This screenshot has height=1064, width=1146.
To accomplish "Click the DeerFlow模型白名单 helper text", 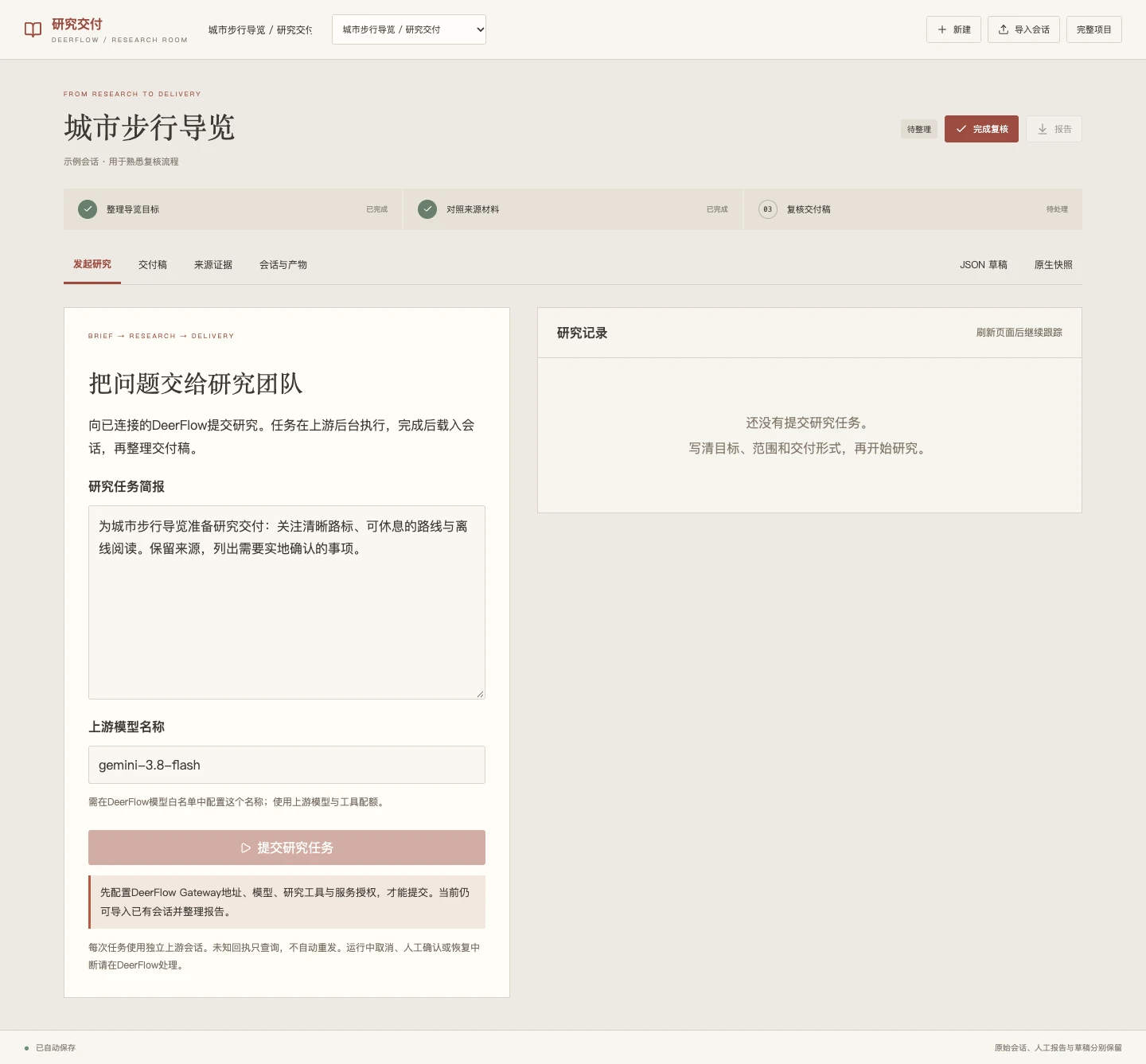I will click(238, 802).
